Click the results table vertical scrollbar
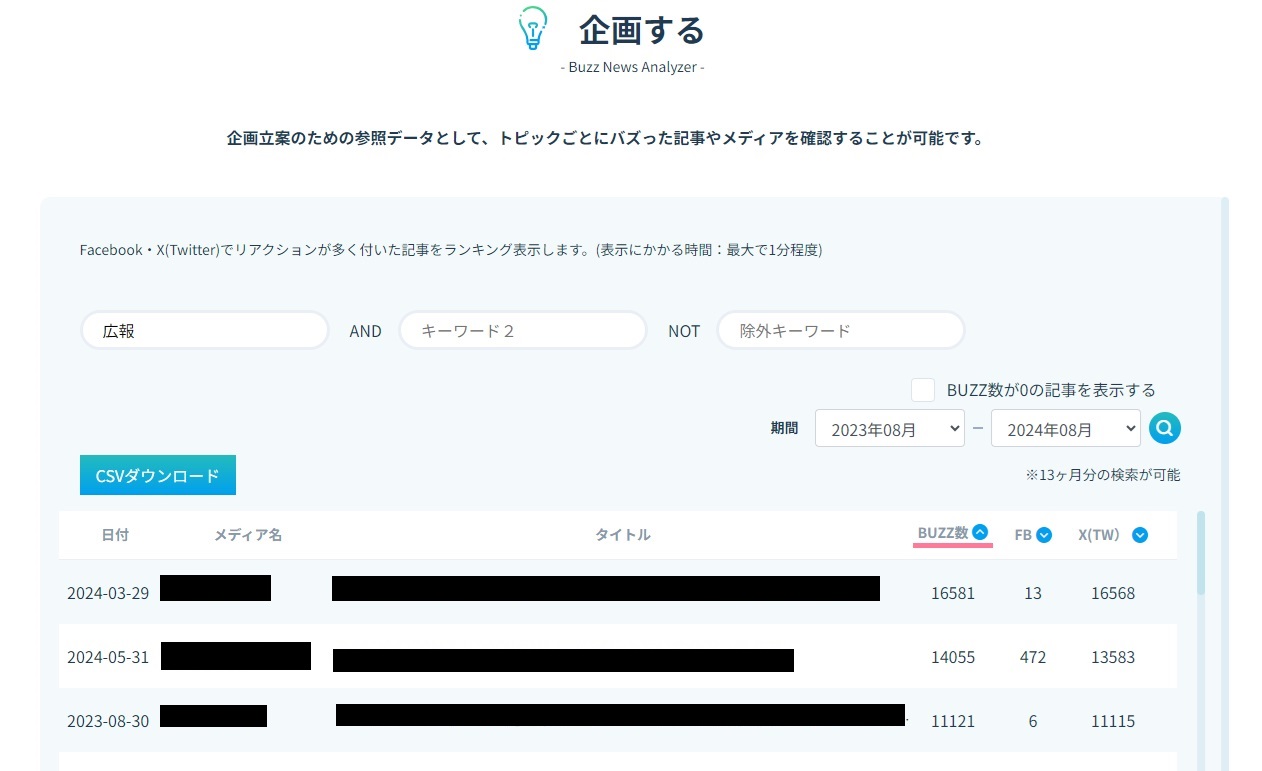The image size is (1262, 771). click(x=1201, y=555)
